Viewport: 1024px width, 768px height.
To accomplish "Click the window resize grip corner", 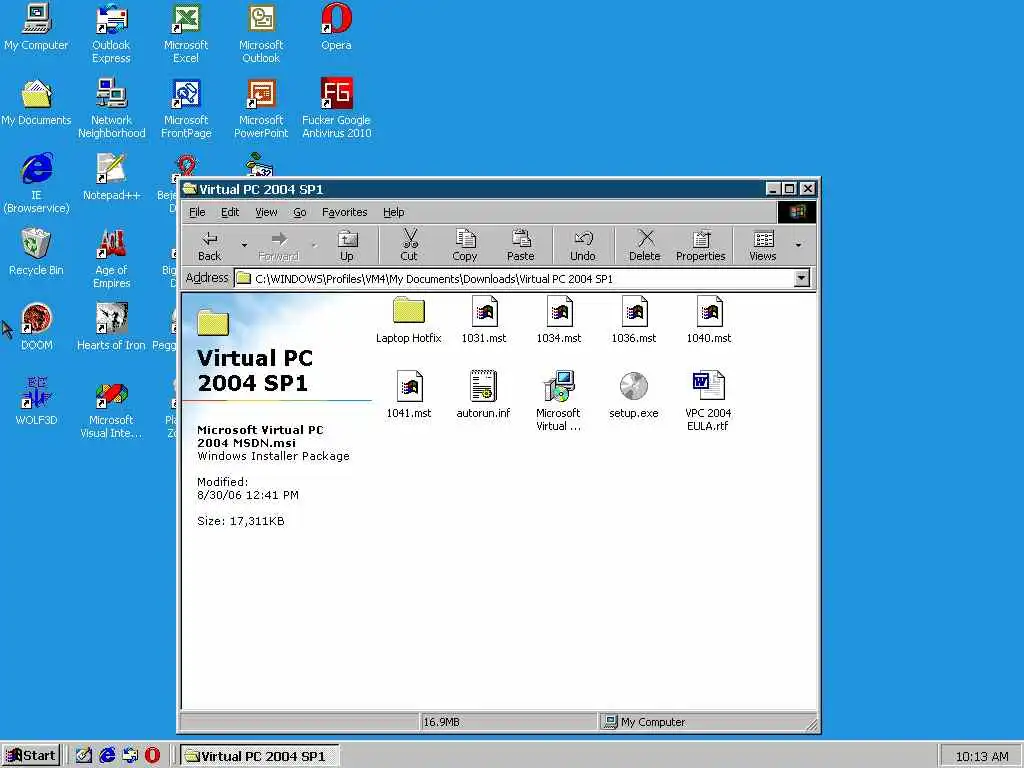I will (x=810, y=724).
